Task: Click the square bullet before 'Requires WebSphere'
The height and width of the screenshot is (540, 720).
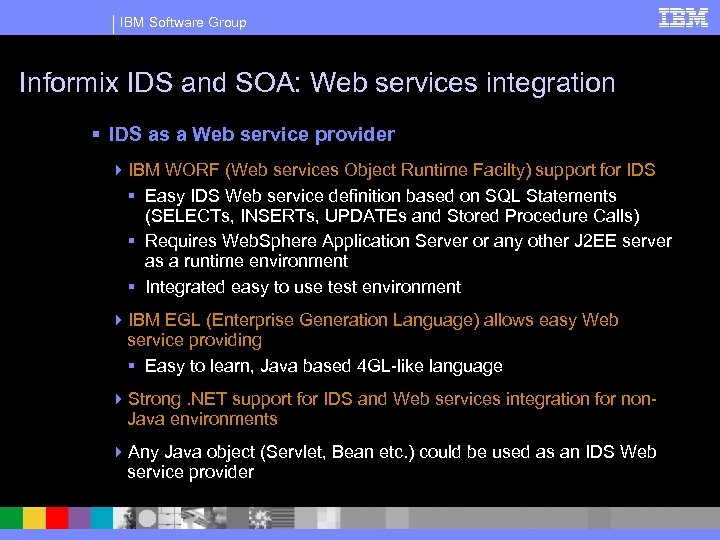Action: 132,241
